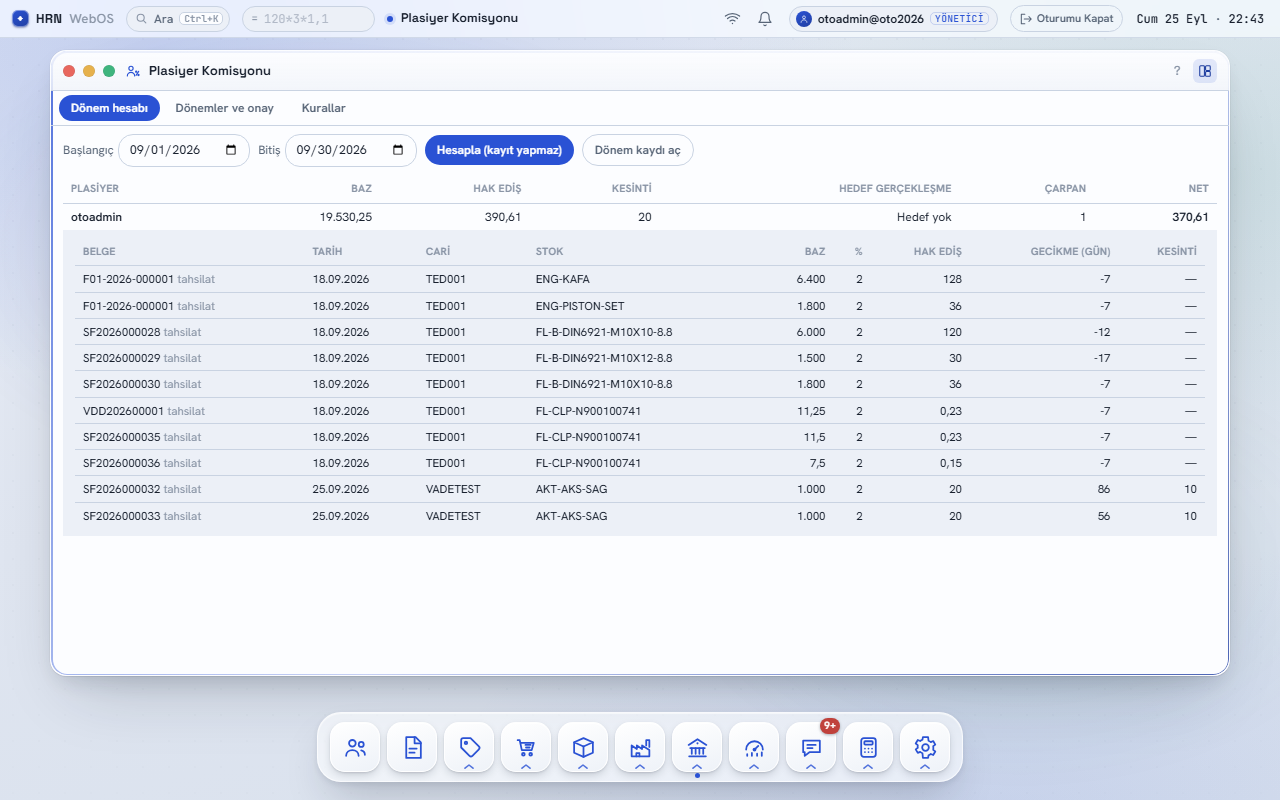Open the people/customers dock icon
This screenshot has width=1280, height=800.
pos(355,747)
